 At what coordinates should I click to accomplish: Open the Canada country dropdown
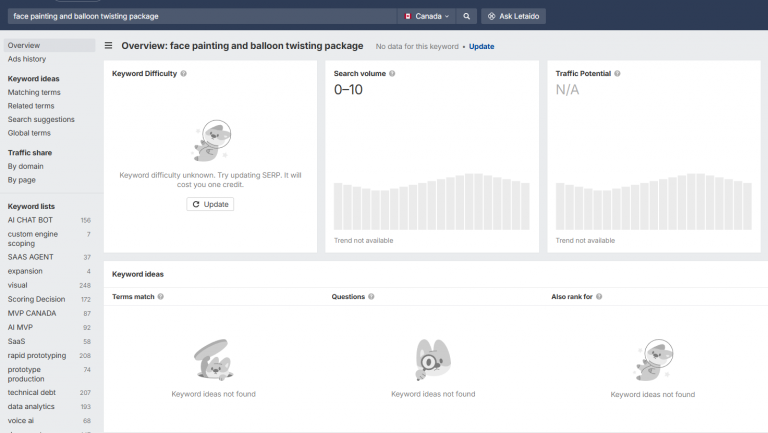427,16
